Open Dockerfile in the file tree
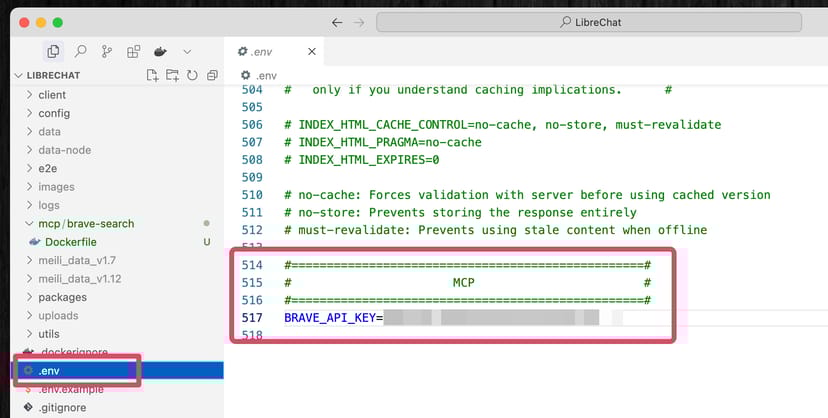The image size is (828, 418). coord(76,242)
